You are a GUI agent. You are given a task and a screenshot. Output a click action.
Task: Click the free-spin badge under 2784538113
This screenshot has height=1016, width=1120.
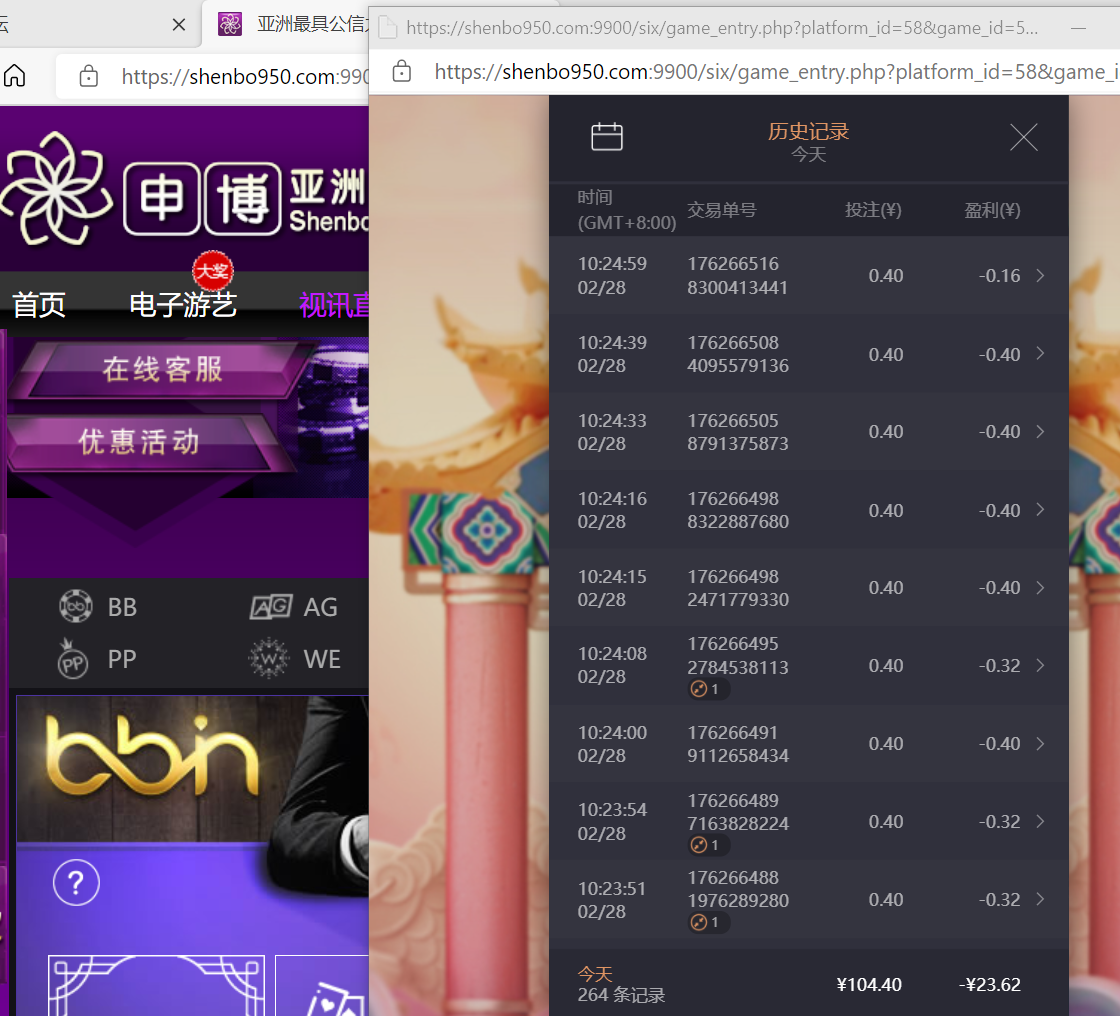[x=708, y=689]
